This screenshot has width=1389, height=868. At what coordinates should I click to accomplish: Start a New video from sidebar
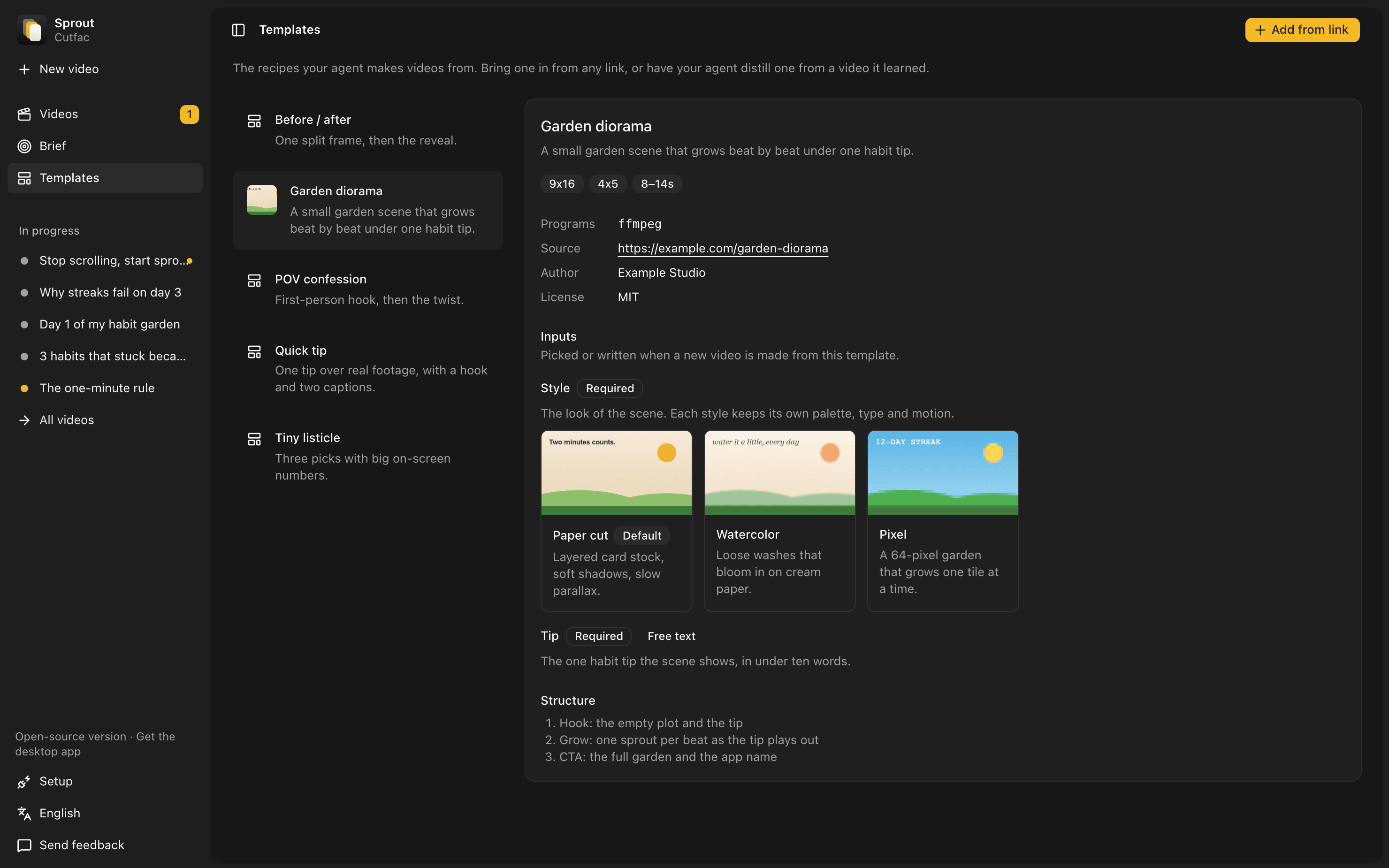[105, 69]
